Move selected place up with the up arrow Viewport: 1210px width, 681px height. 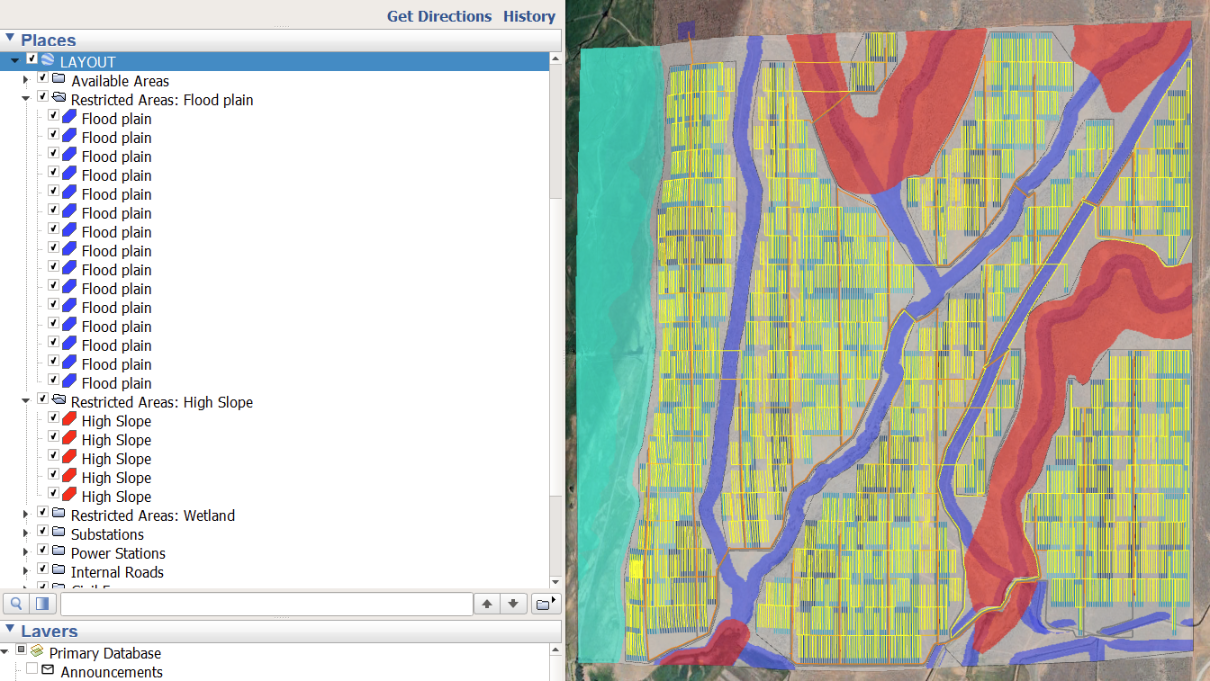[x=487, y=604]
